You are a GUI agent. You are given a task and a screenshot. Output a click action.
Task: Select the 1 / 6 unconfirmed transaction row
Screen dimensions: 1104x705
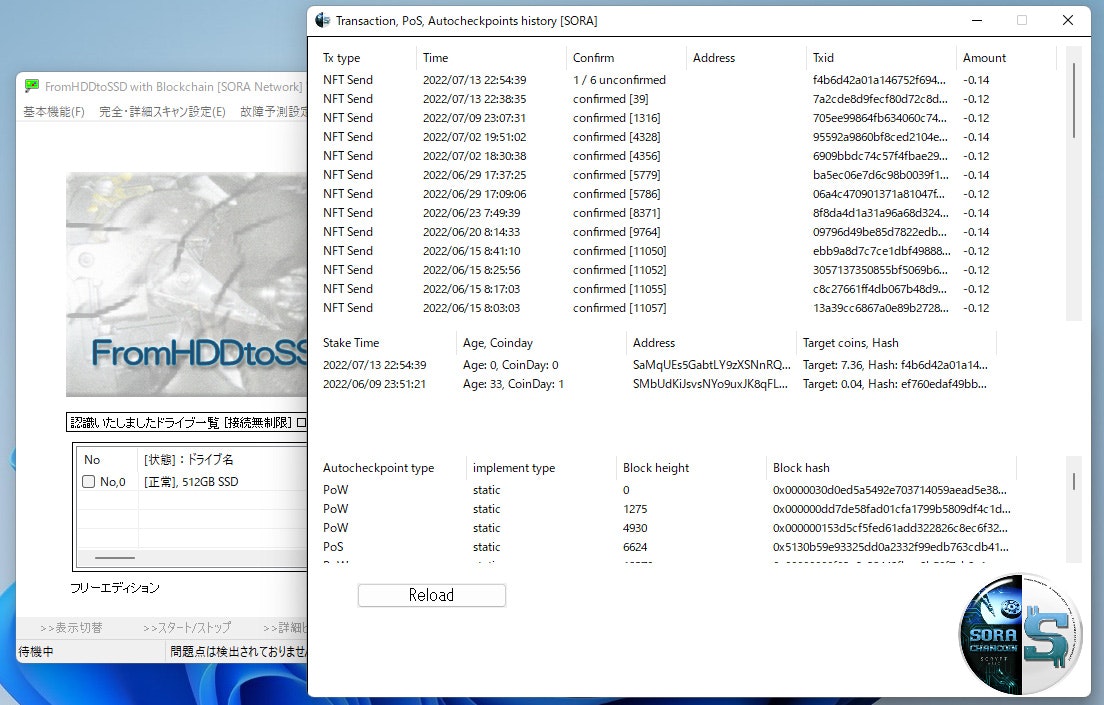(686, 80)
